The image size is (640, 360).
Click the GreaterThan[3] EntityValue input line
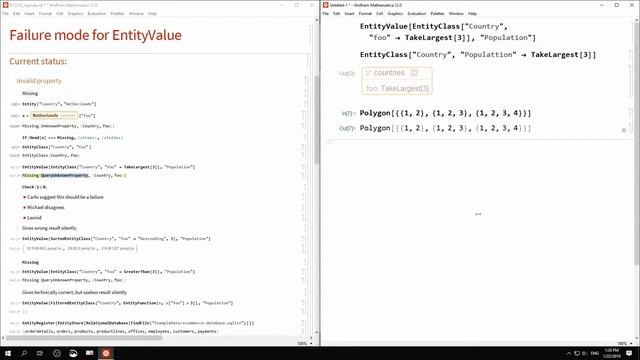109,271
